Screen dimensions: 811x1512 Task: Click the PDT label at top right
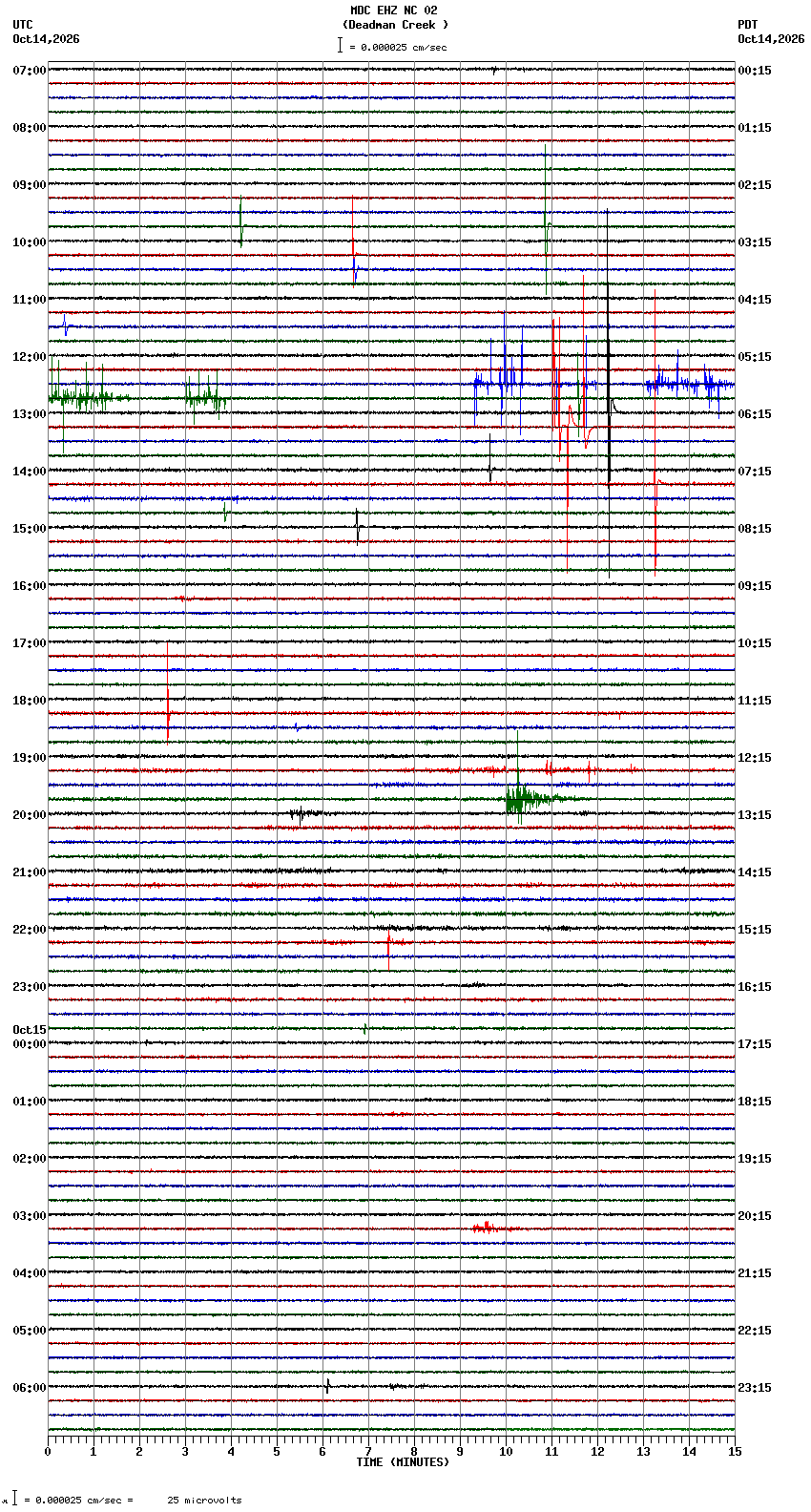click(x=748, y=25)
